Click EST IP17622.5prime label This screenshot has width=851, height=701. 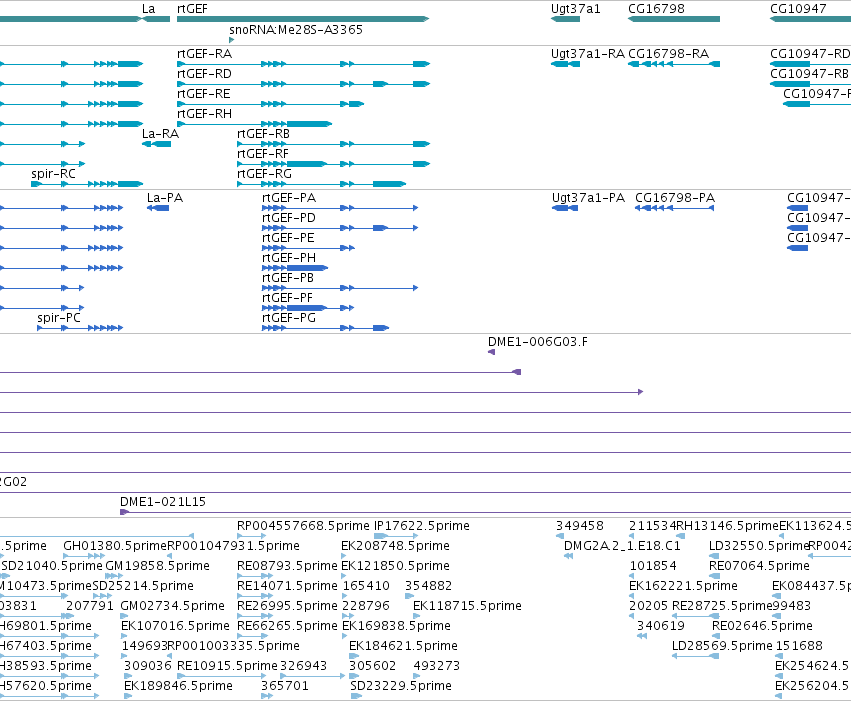(x=422, y=526)
